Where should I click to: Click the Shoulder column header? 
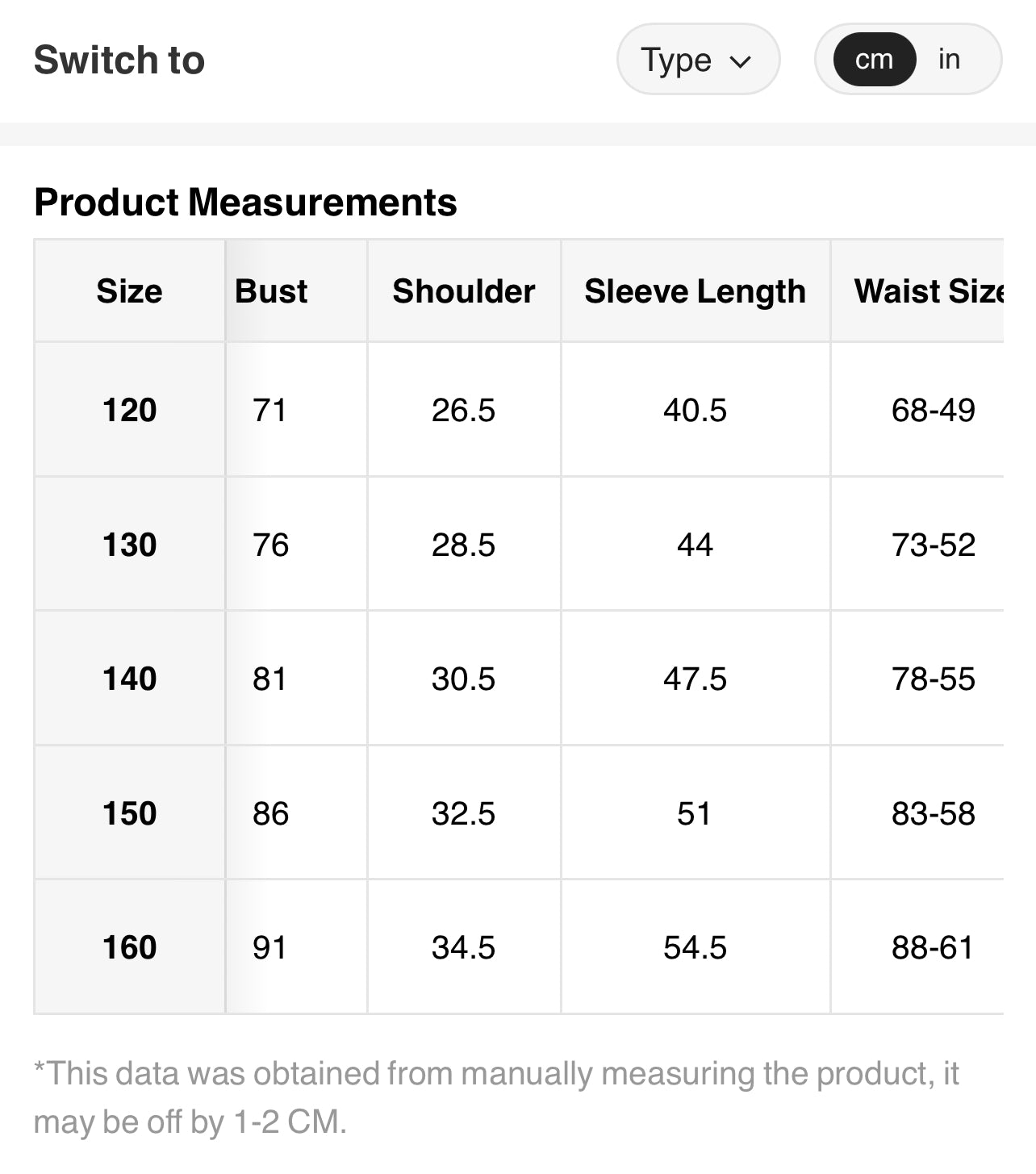pyautogui.click(x=463, y=291)
